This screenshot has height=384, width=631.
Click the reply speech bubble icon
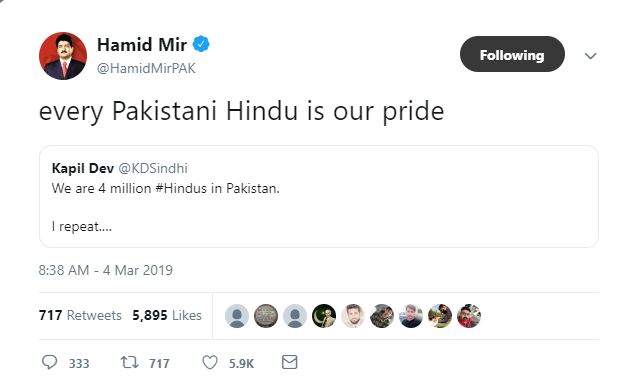49,362
